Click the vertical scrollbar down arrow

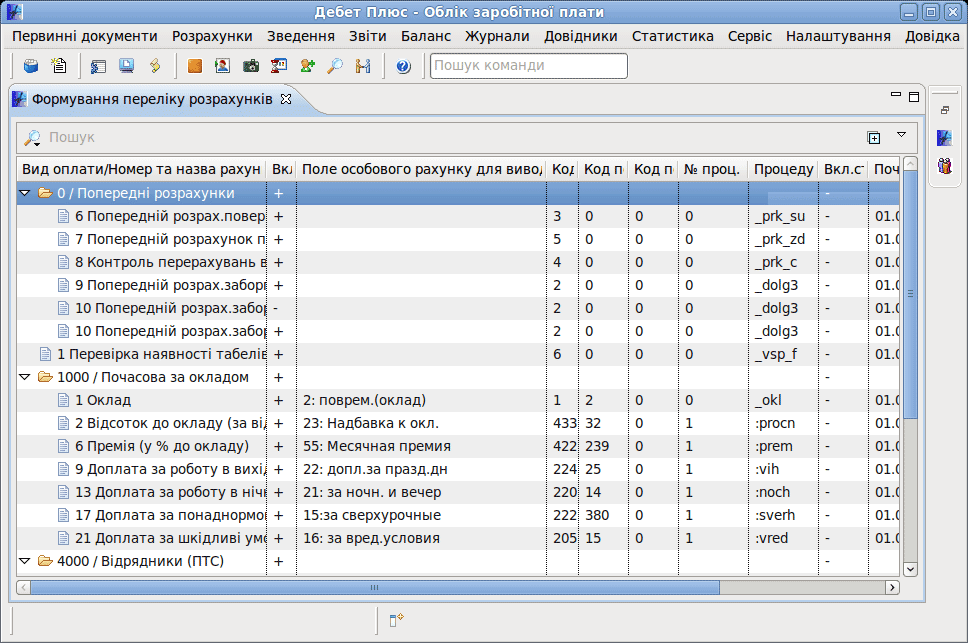(x=910, y=569)
